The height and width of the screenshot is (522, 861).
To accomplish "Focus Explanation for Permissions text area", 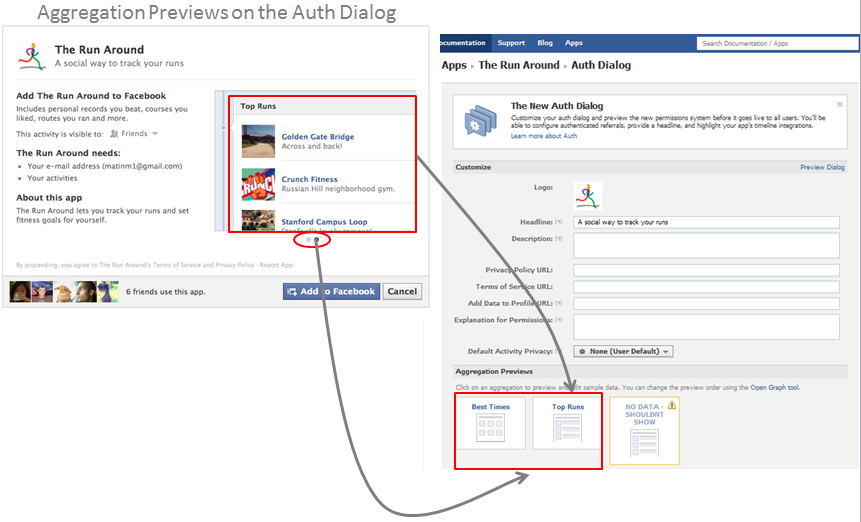I will tap(706, 327).
